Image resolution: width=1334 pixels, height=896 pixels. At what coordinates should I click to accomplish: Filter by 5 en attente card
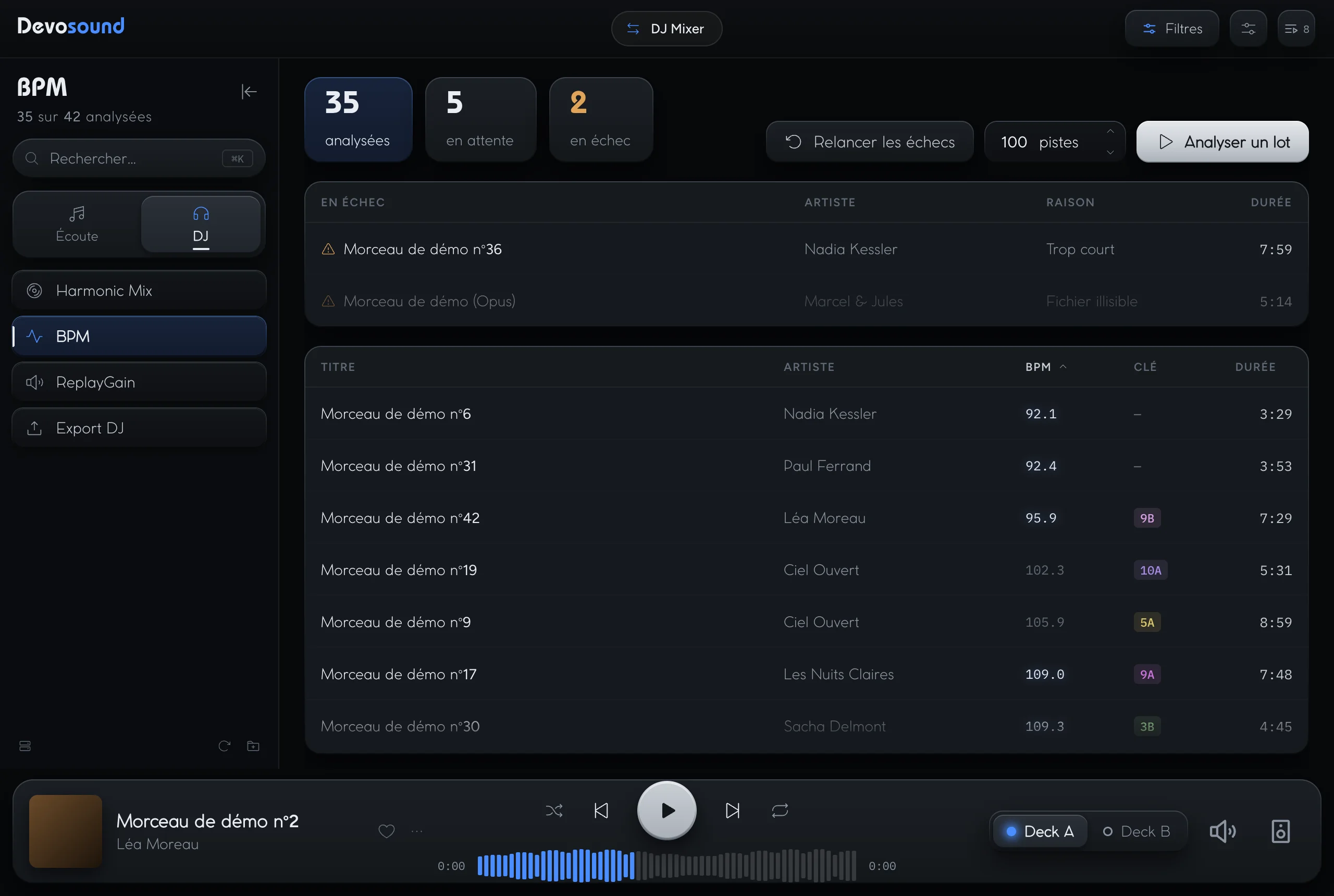(480, 119)
